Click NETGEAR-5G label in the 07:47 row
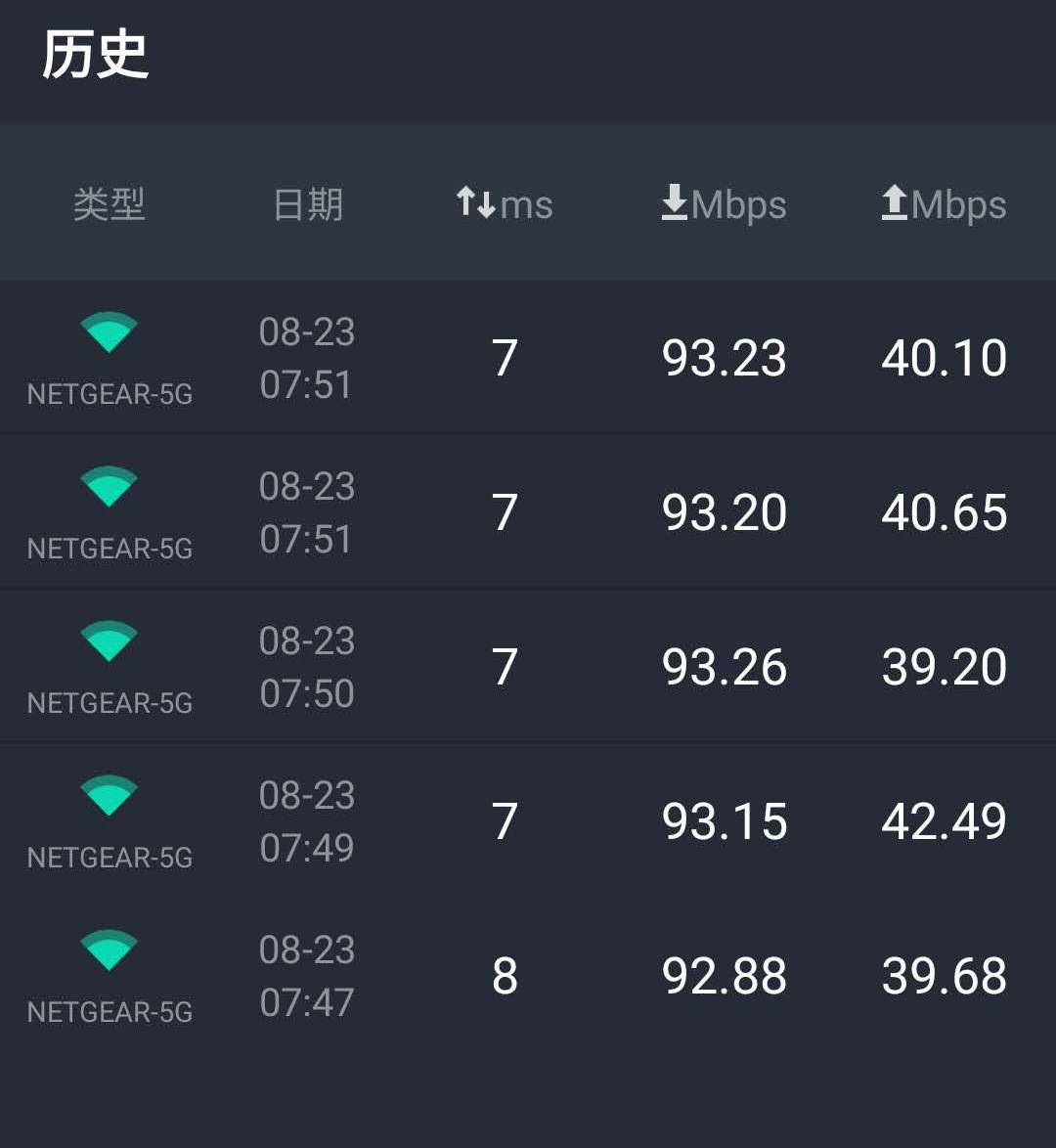 coord(110,1012)
